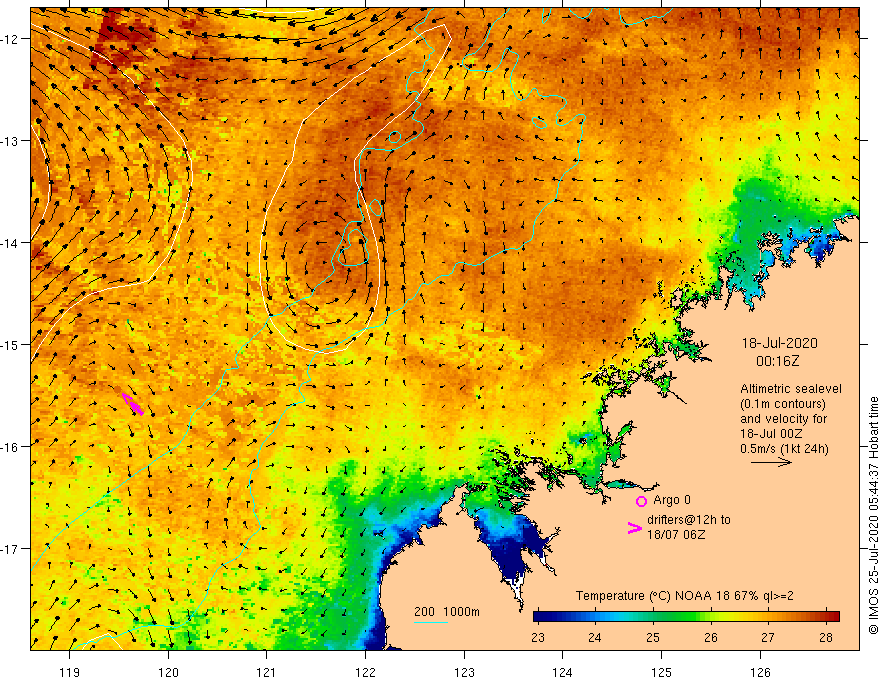The height and width of the screenshot is (680, 880).
Task: Click the color bar value 24
Action: coord(595,637)
